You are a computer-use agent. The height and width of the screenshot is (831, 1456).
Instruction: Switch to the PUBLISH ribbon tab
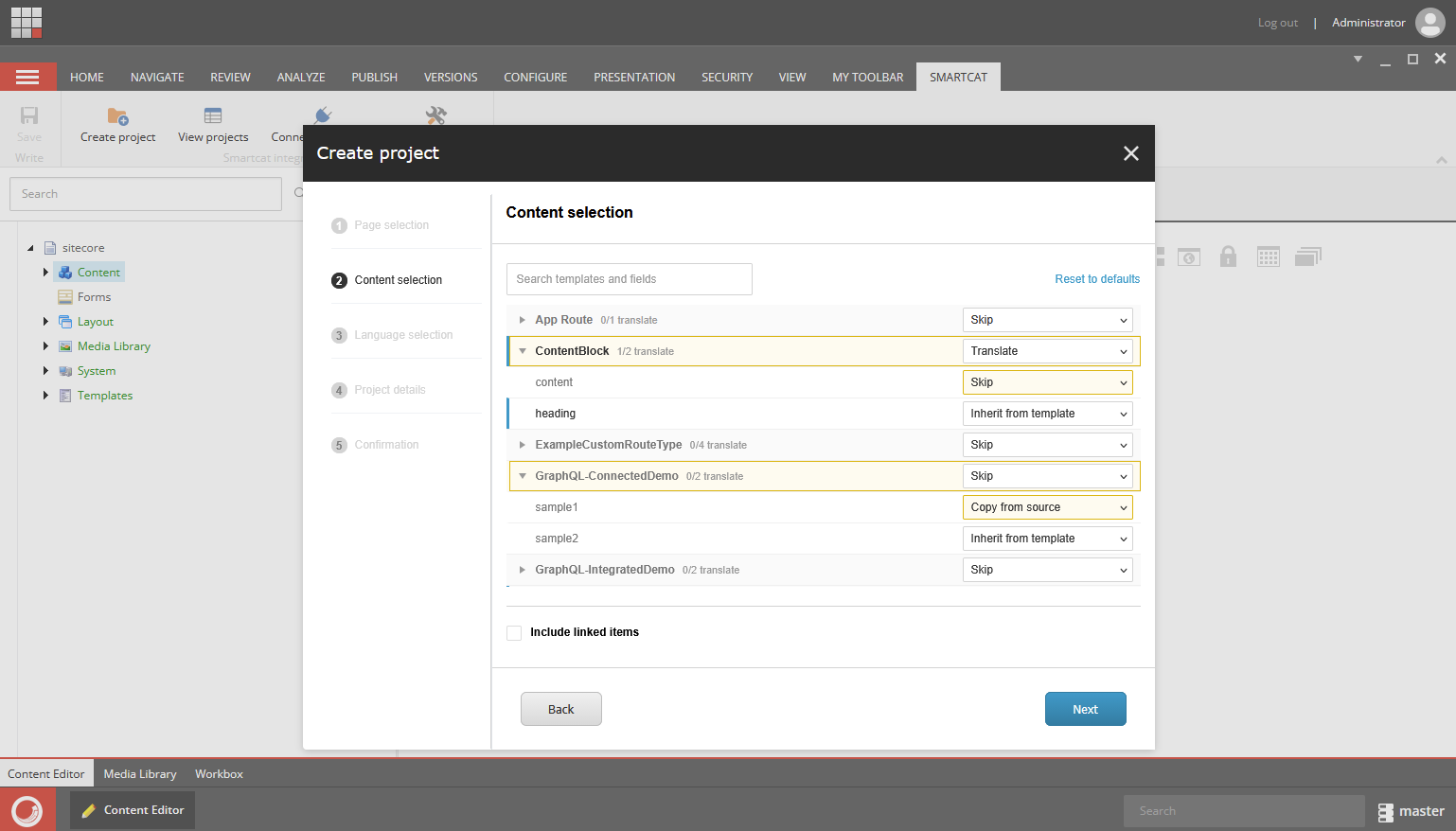pos(375,78)
